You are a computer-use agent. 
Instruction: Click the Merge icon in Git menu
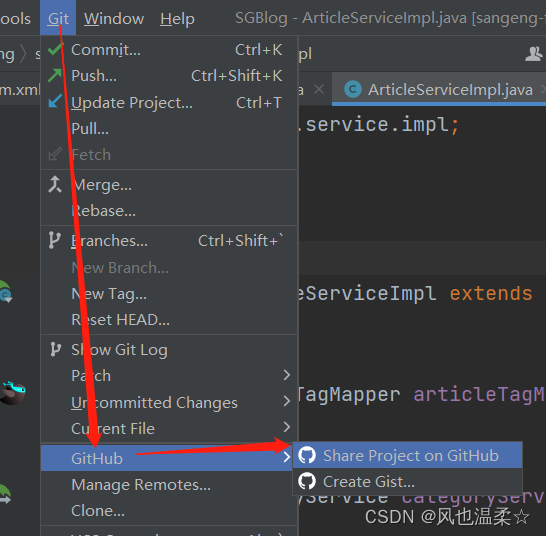point(55,184)
